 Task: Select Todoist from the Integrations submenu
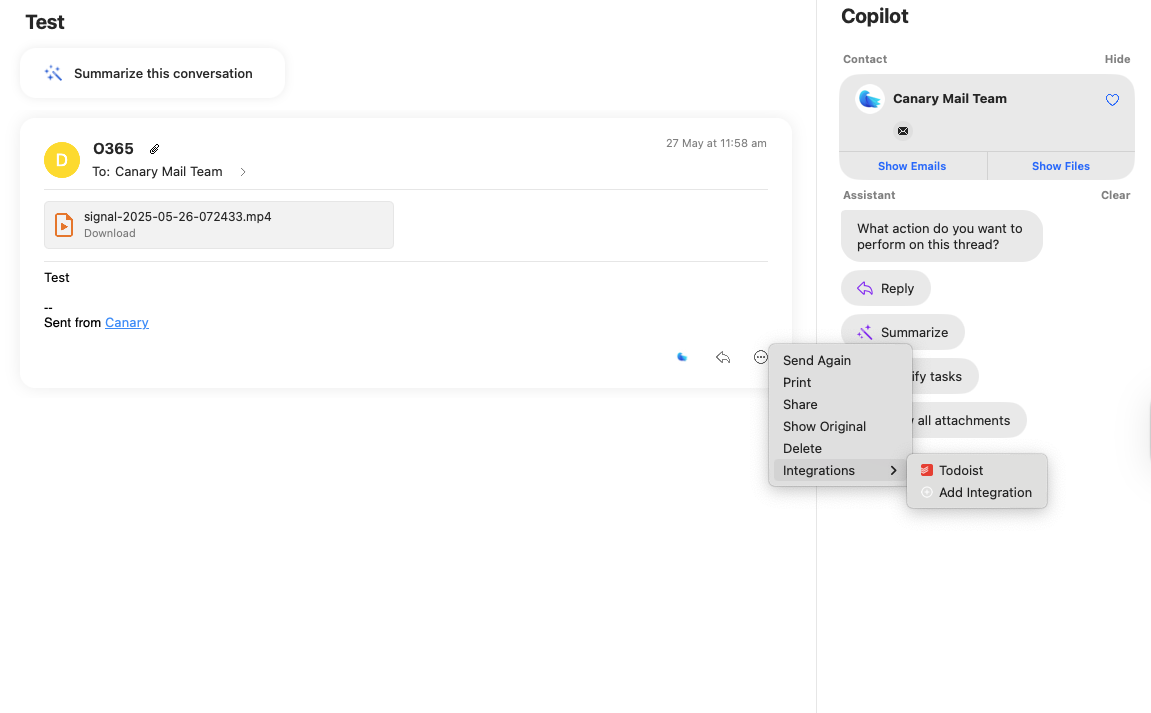(961, 471)
